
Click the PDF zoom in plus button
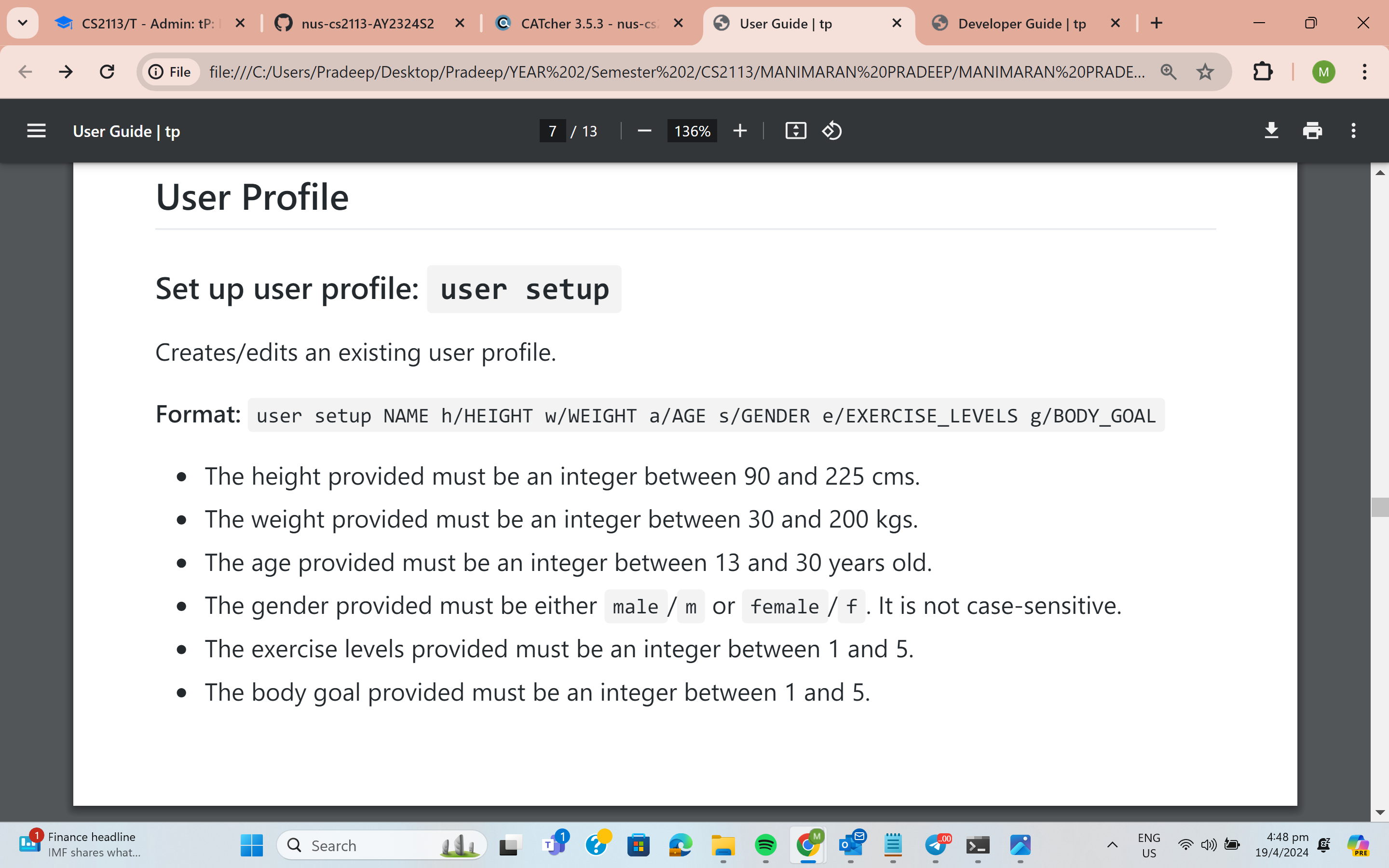click(740, 131)
